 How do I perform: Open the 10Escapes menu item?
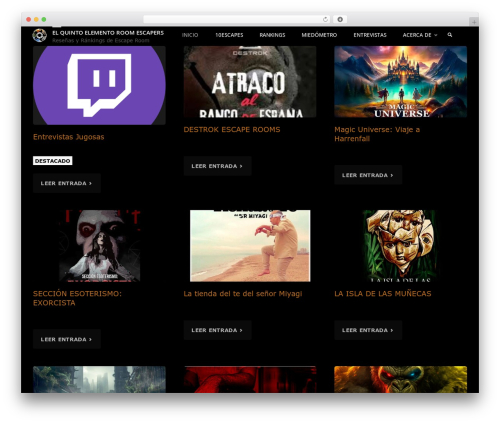point(229,35)
